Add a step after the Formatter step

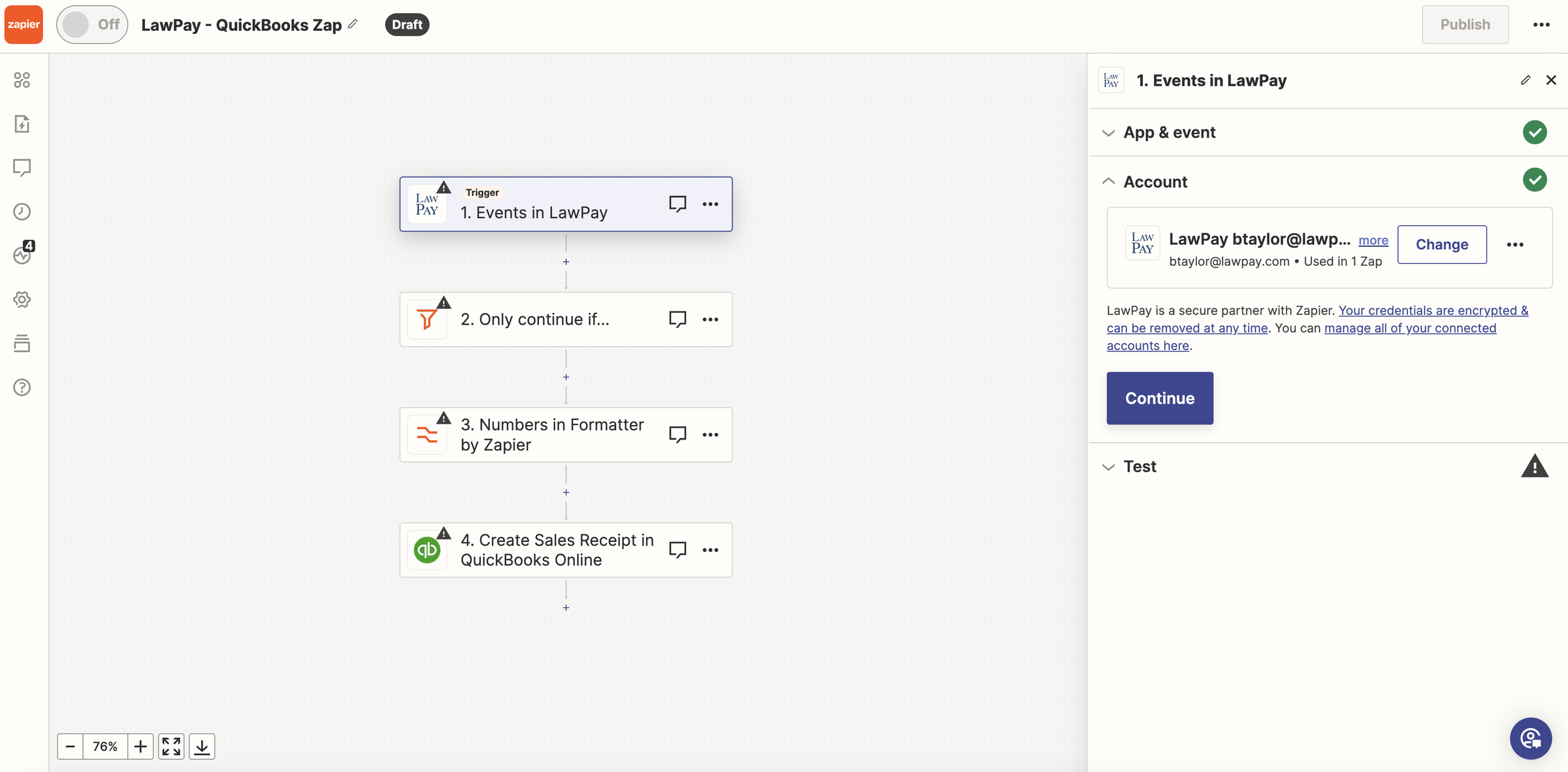pyautogui.click(x=566, y=492)
